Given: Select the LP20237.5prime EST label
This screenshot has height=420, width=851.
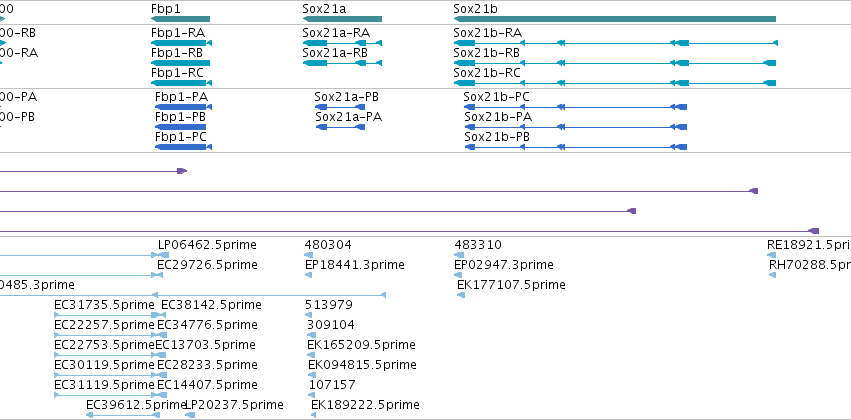Looking at the screenshot, I should point(234,405).
